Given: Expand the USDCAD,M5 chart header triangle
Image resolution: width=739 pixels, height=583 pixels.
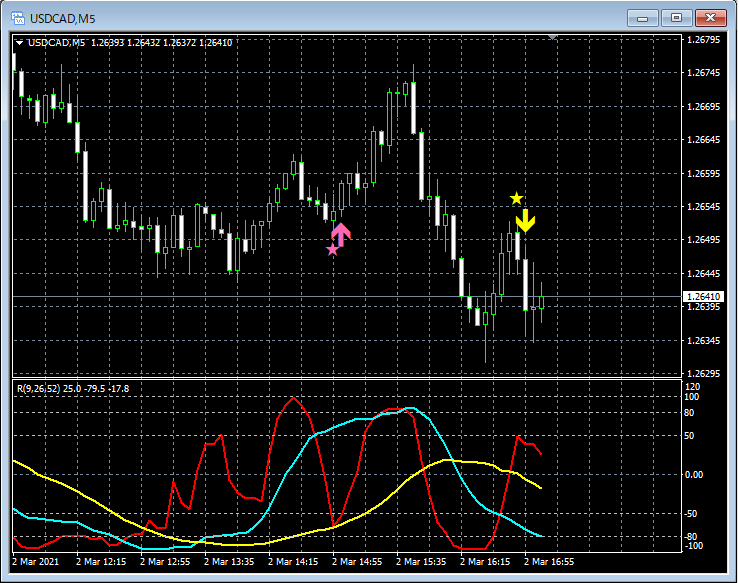Looking at the screenshot, I should (19, 43).
